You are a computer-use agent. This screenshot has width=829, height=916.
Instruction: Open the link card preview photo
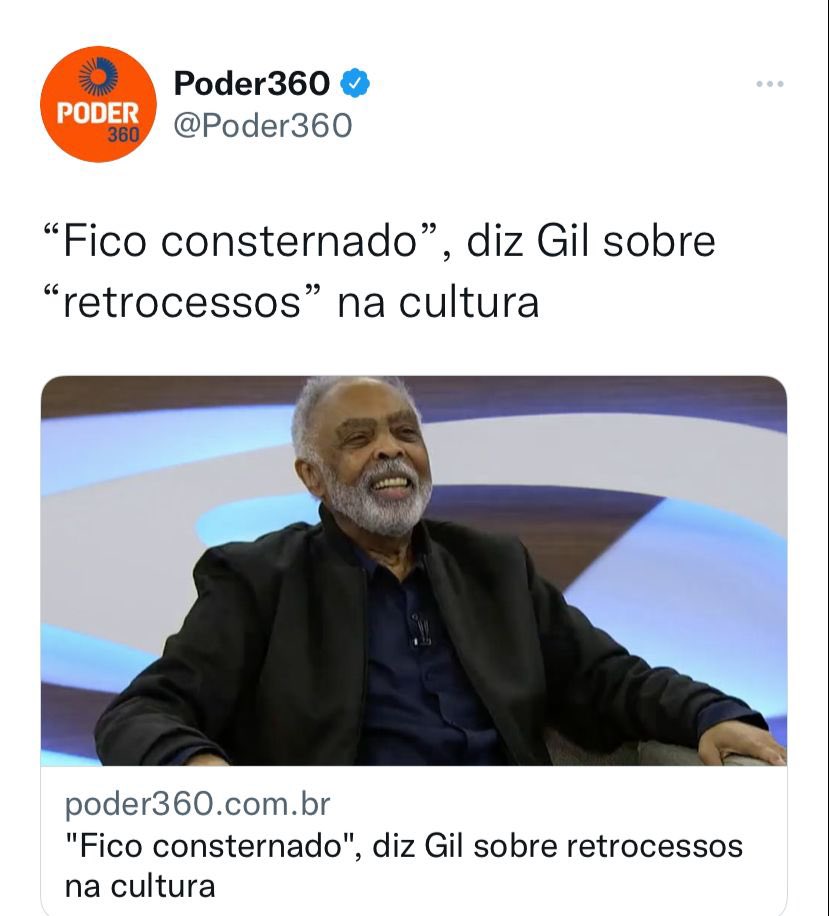tap(414, 571)
